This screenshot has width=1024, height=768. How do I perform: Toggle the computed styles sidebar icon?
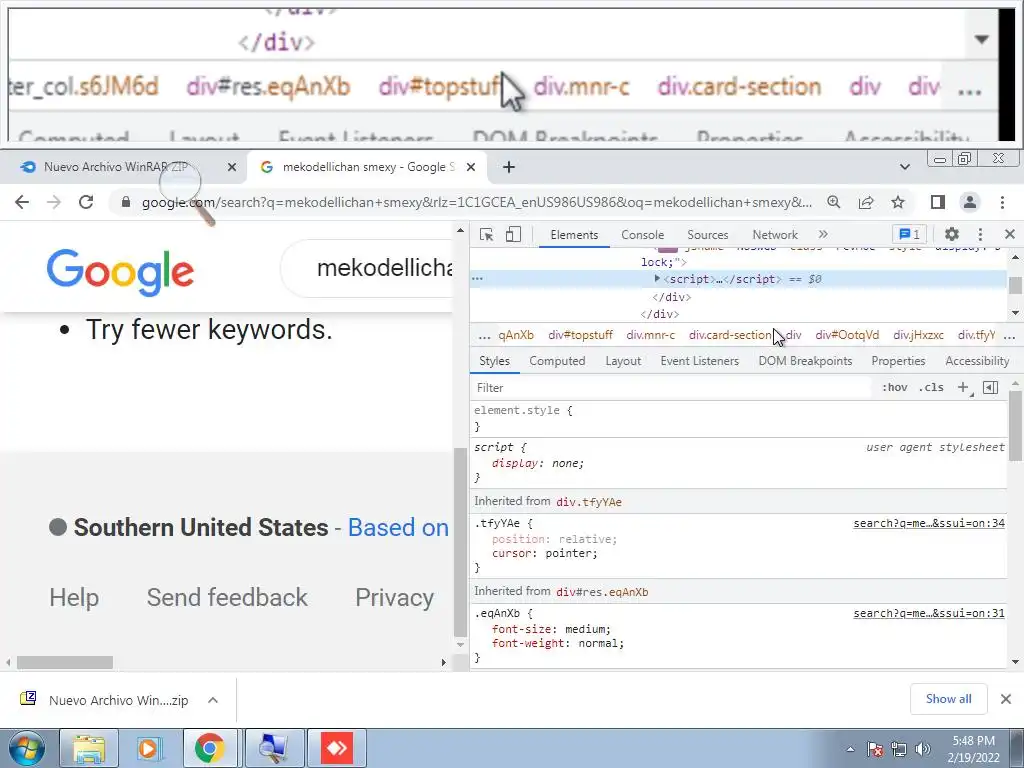[x=990, y=387]
